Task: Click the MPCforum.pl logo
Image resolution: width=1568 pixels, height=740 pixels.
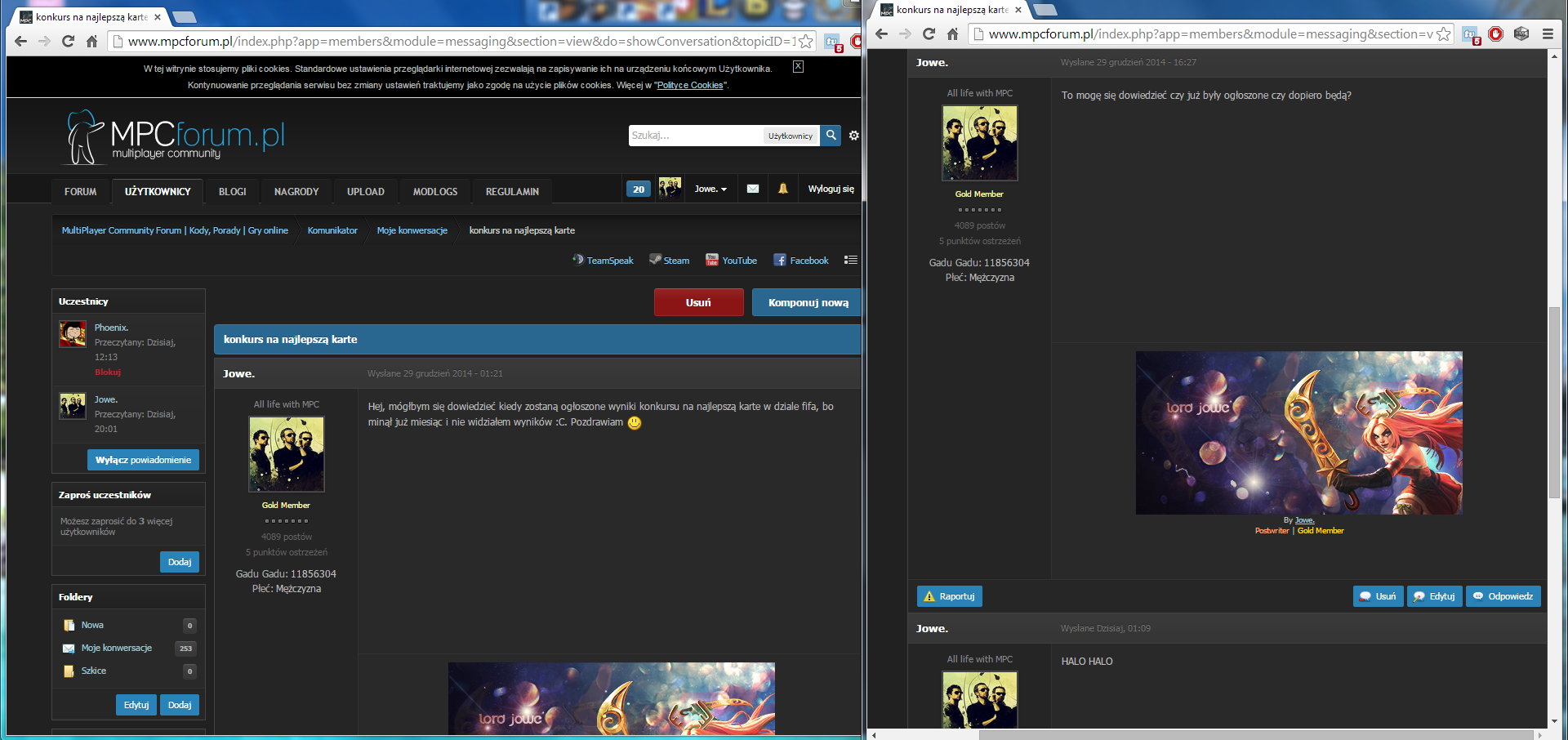Action: click(176, 137)
